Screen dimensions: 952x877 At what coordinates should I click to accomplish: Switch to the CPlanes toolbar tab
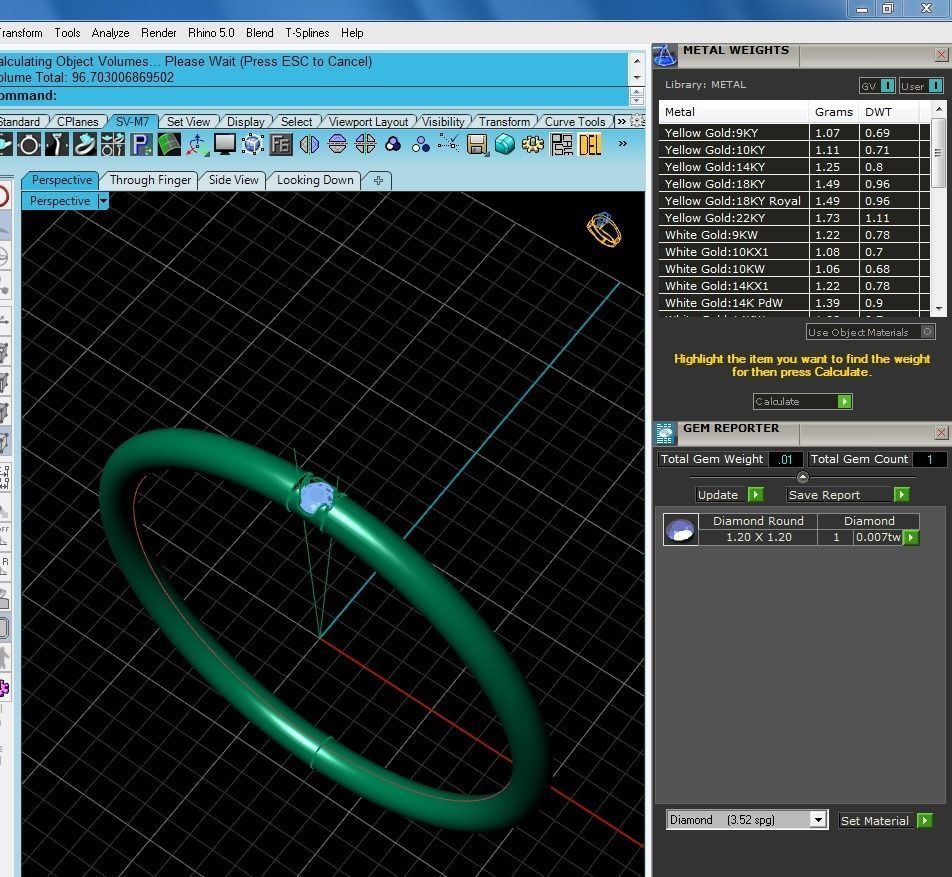click(77, 121)
